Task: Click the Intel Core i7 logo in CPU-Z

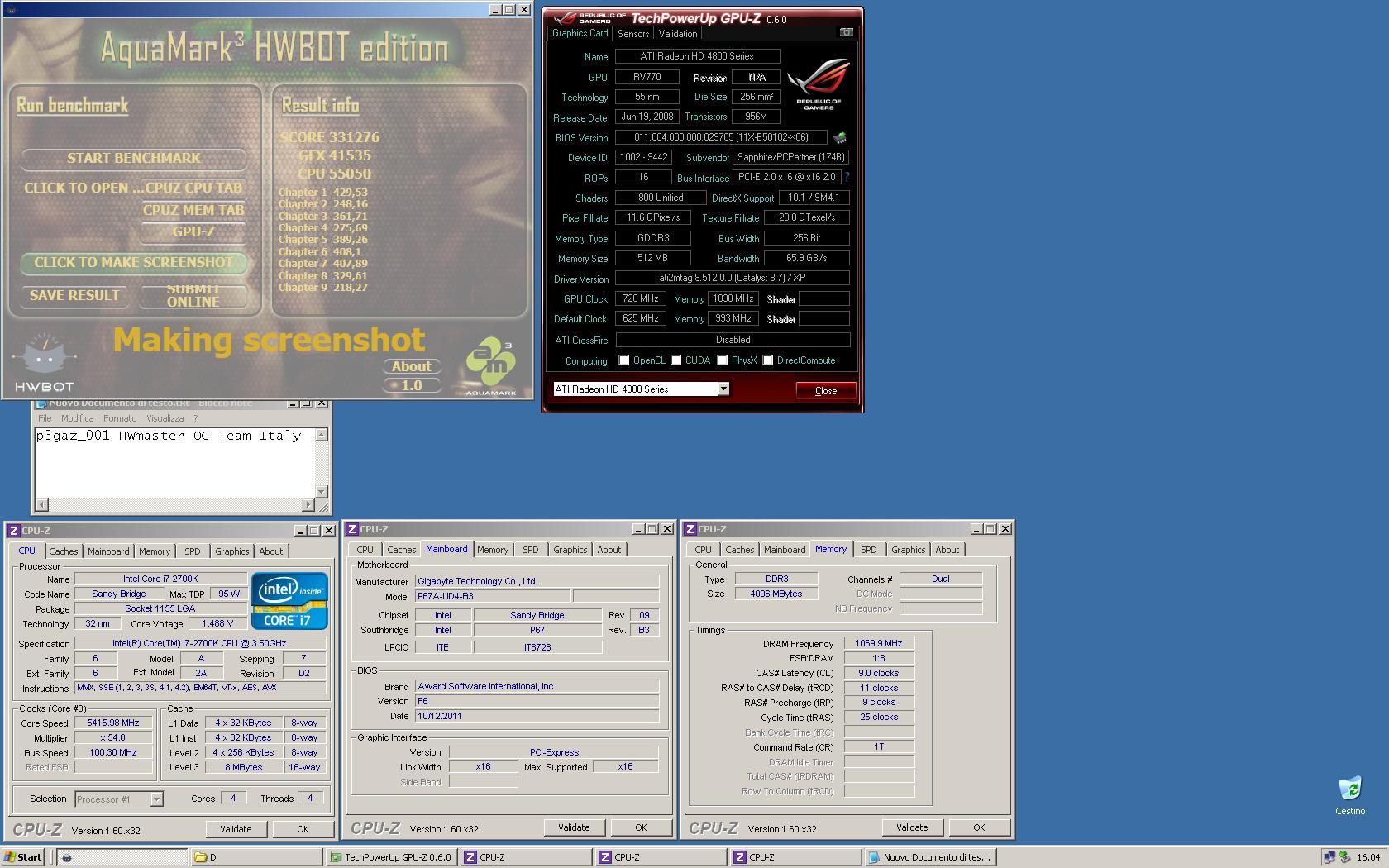Action: (289, 600)
